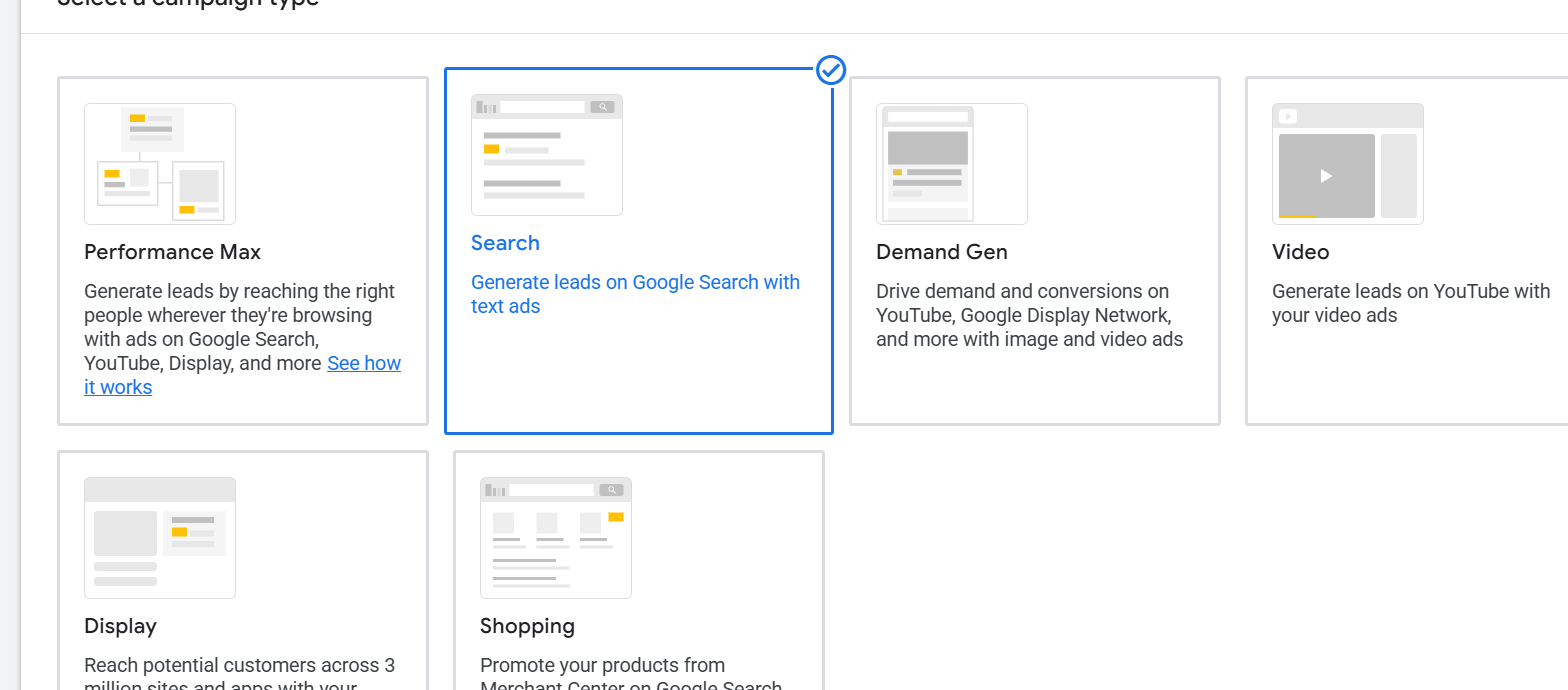This screenshot has height=690, width=1568.
Task: Click the Search campaign title
Action: pos(505,243)
